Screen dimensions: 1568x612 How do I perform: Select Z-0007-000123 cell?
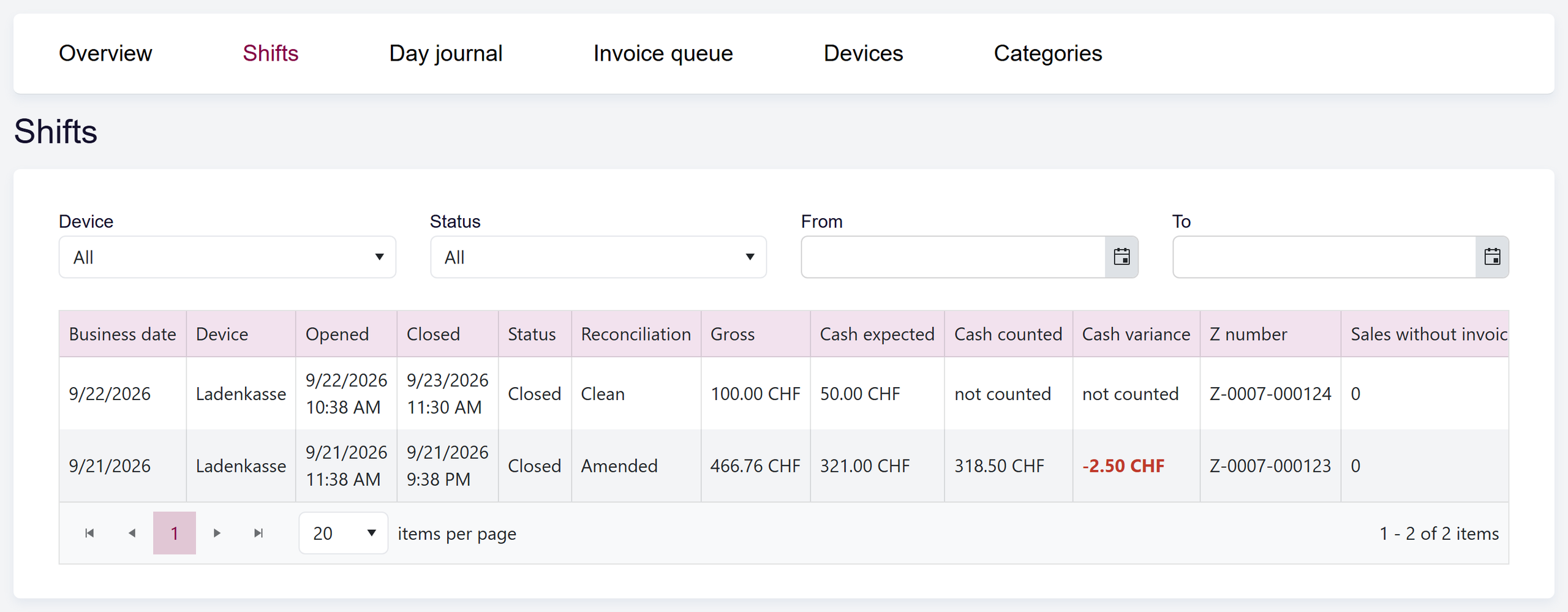(x=1270, y=466)
